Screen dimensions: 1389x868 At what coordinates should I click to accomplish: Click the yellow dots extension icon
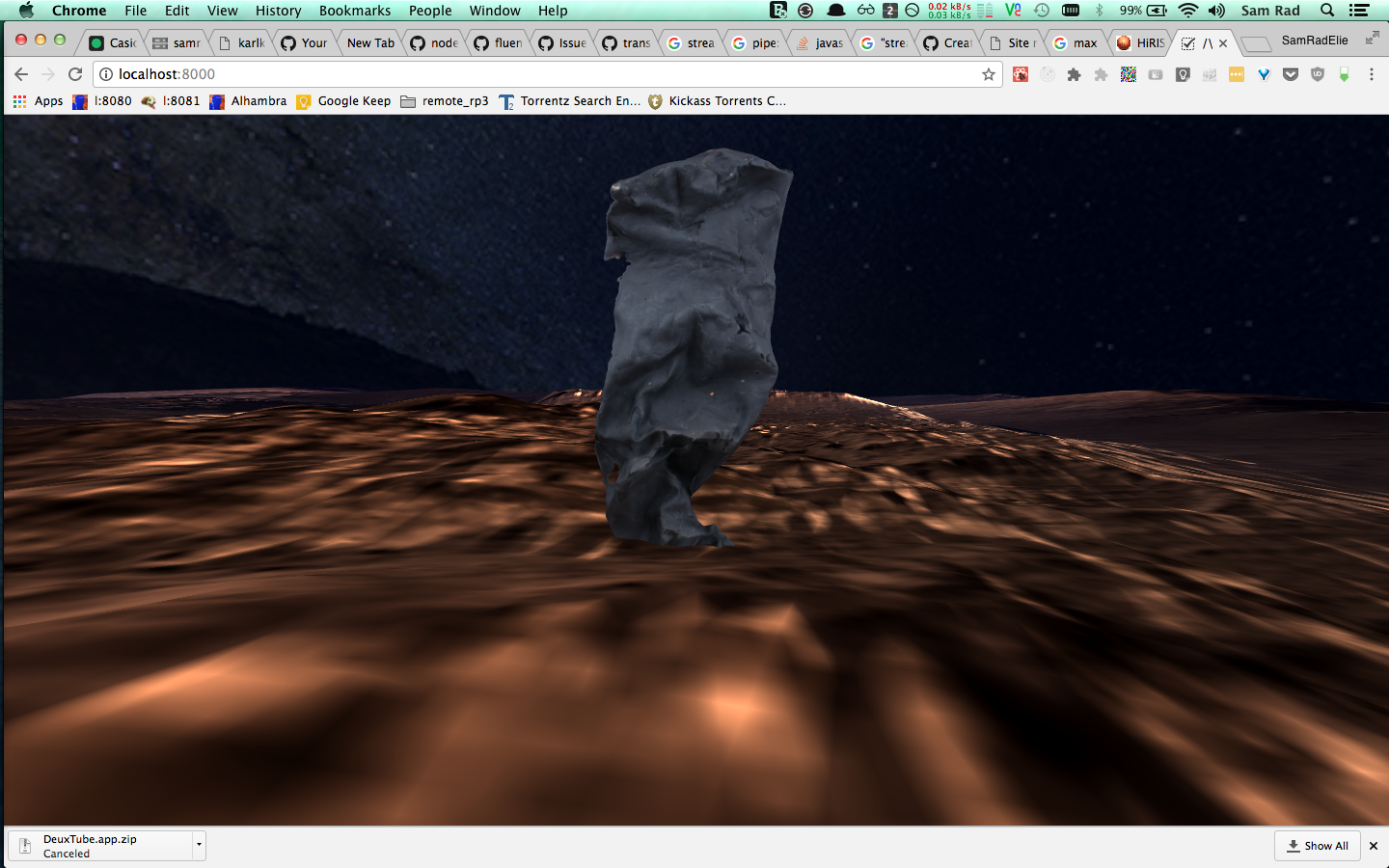[1237, 74]
